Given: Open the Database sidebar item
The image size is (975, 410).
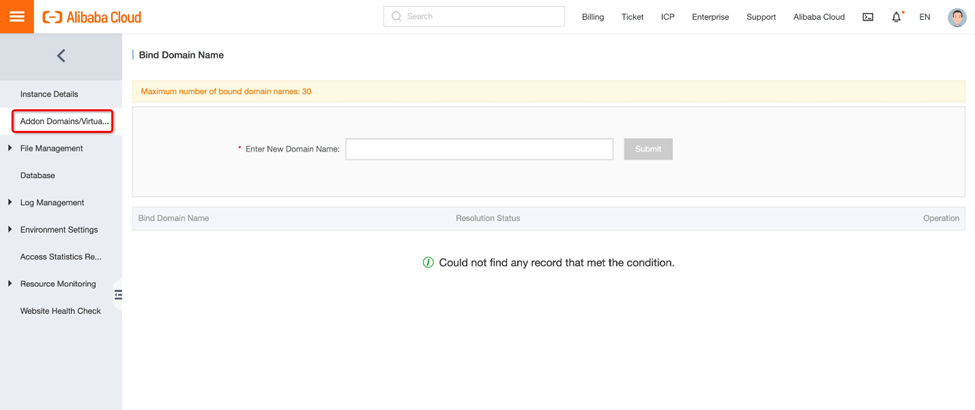Looking at the screenshot, I should pyautogui.click(x=38, y=175).
